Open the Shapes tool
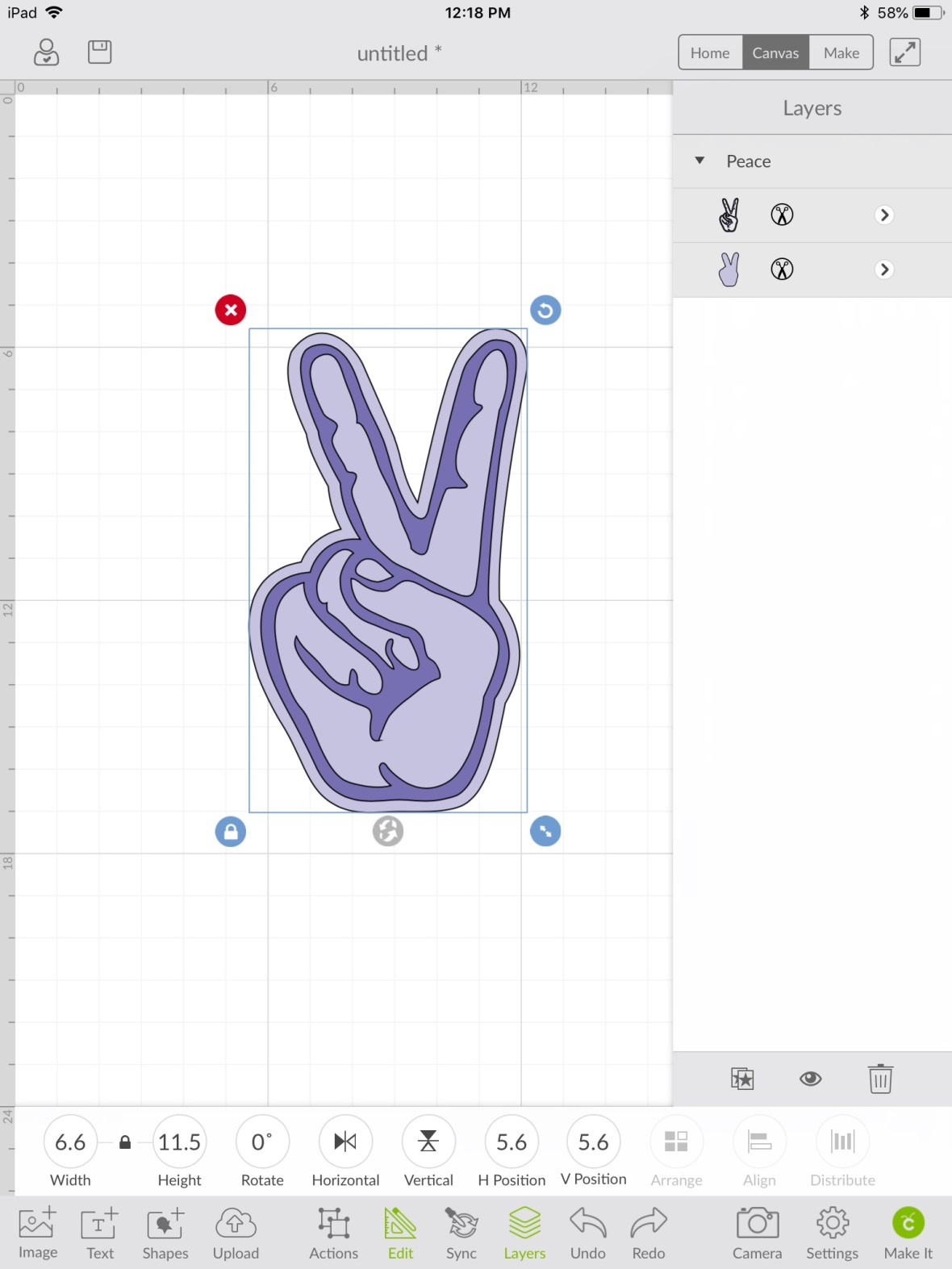This screenshot has height=1269, width=952. (165, 1232)
